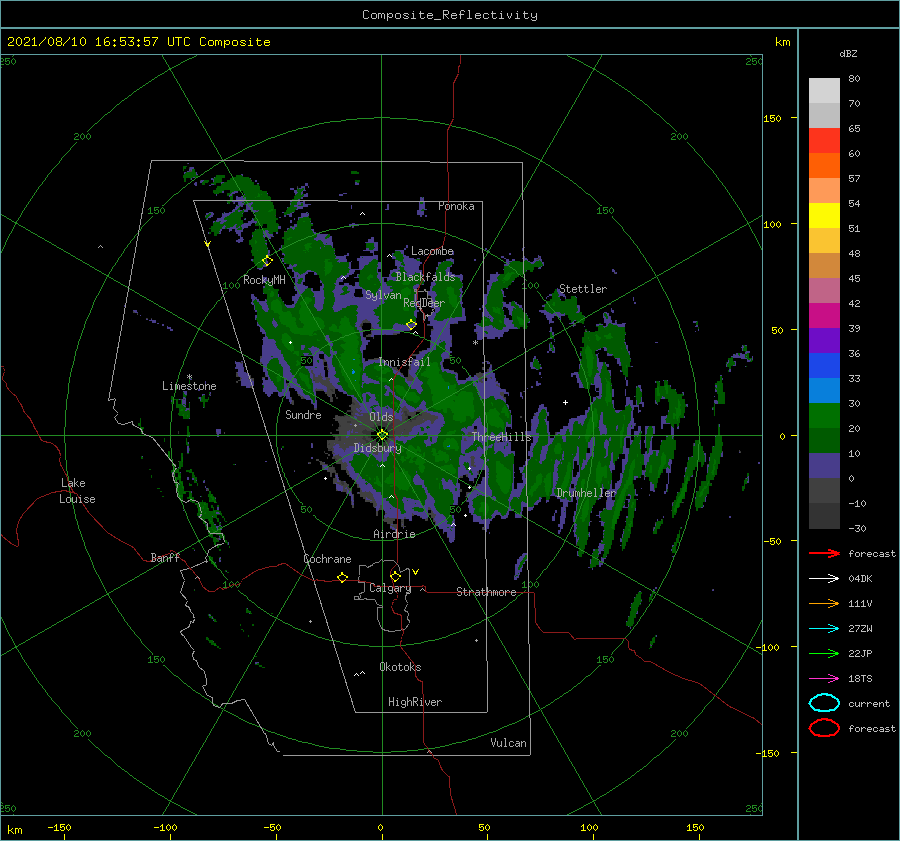
Task: Click the Blackfalds city label
Action: (x=425, y=277)
